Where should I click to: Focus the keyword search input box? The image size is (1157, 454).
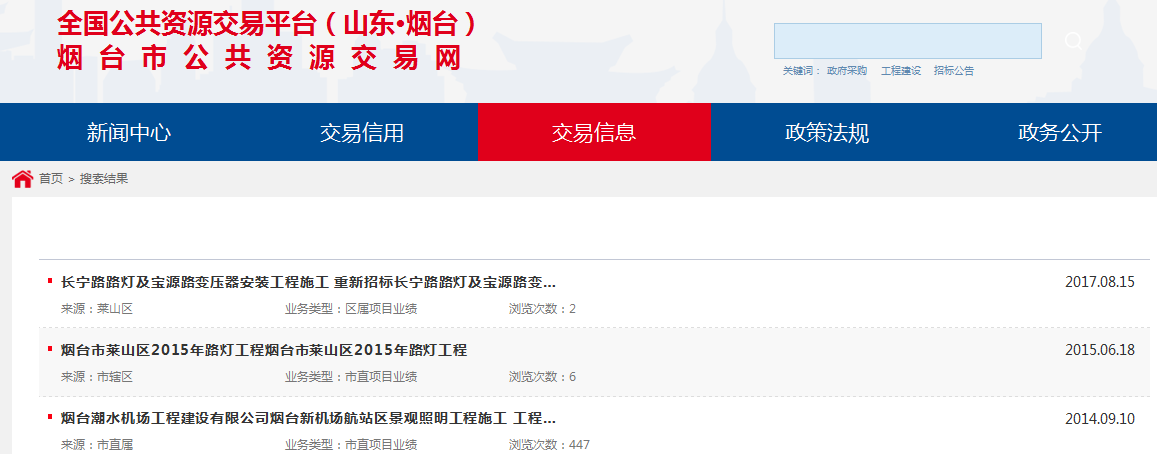click(x=907, y=41)
